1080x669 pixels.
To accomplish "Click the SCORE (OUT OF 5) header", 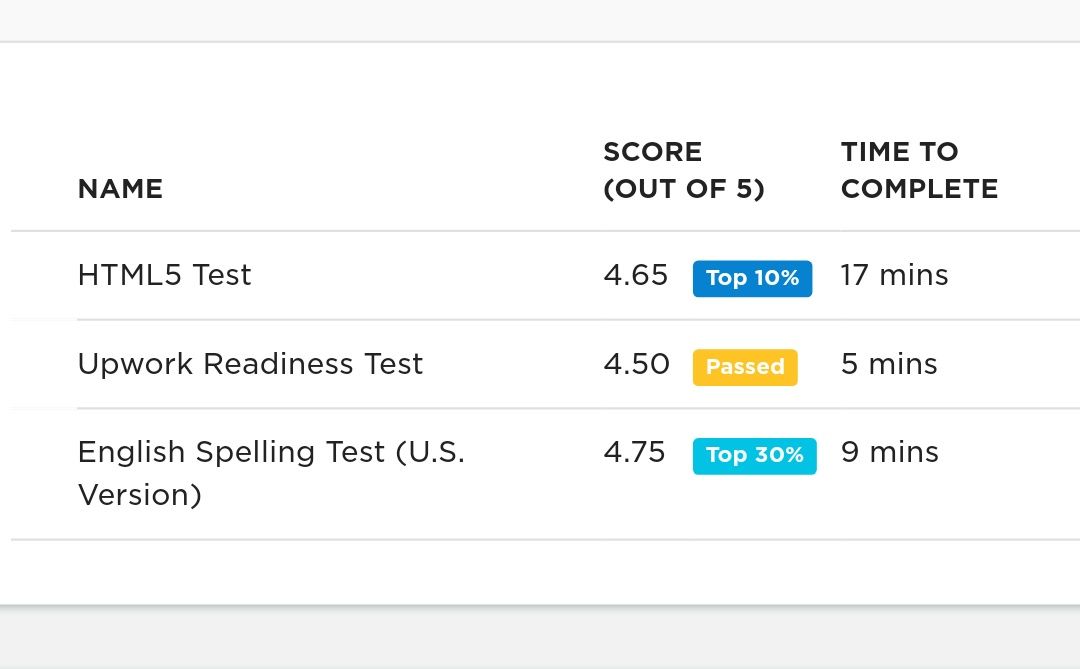I will point(684,170).
